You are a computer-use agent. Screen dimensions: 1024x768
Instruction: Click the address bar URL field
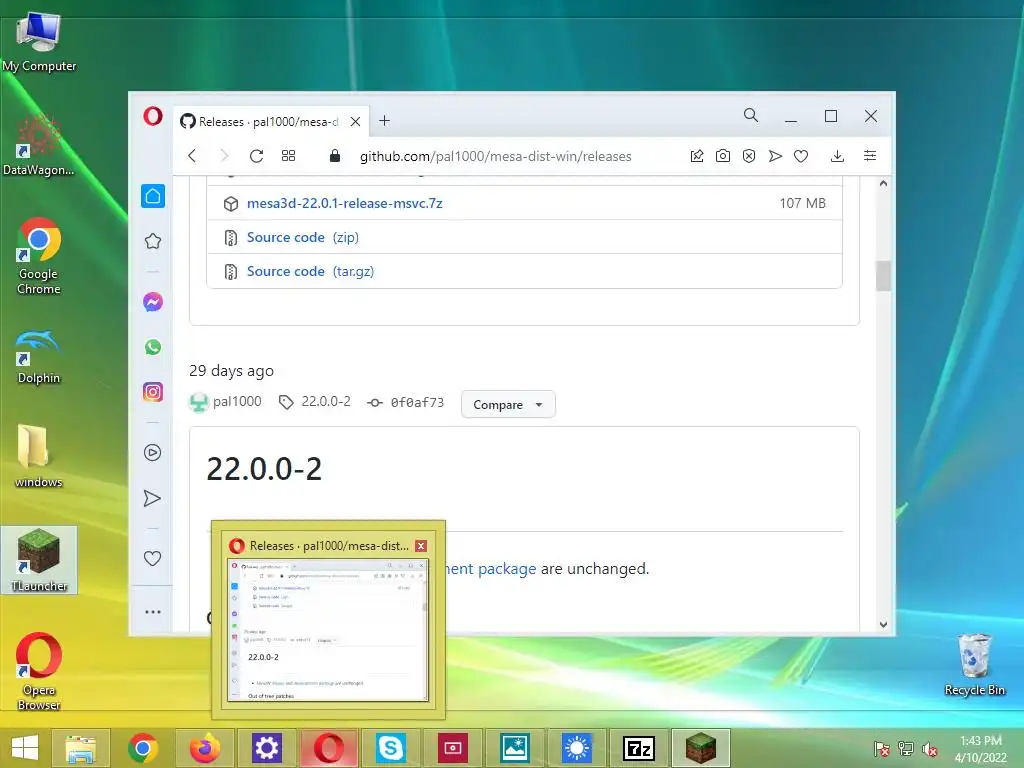pyautogui.click(x=495, y=156)
